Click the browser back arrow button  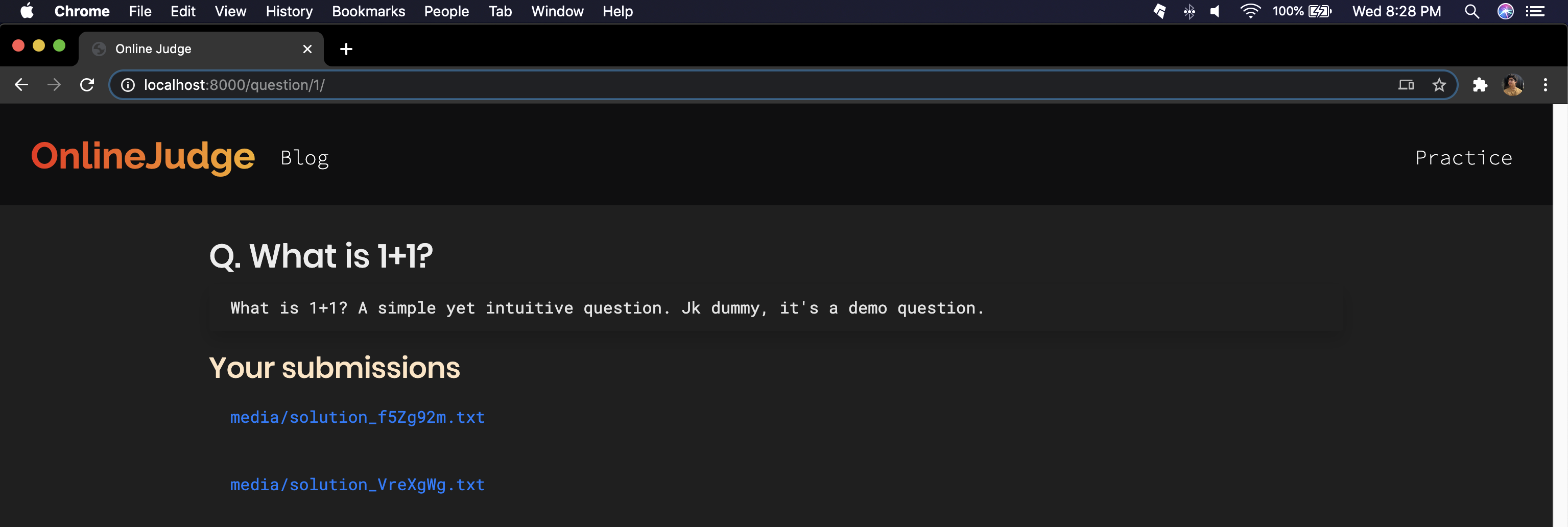point(21,85)
